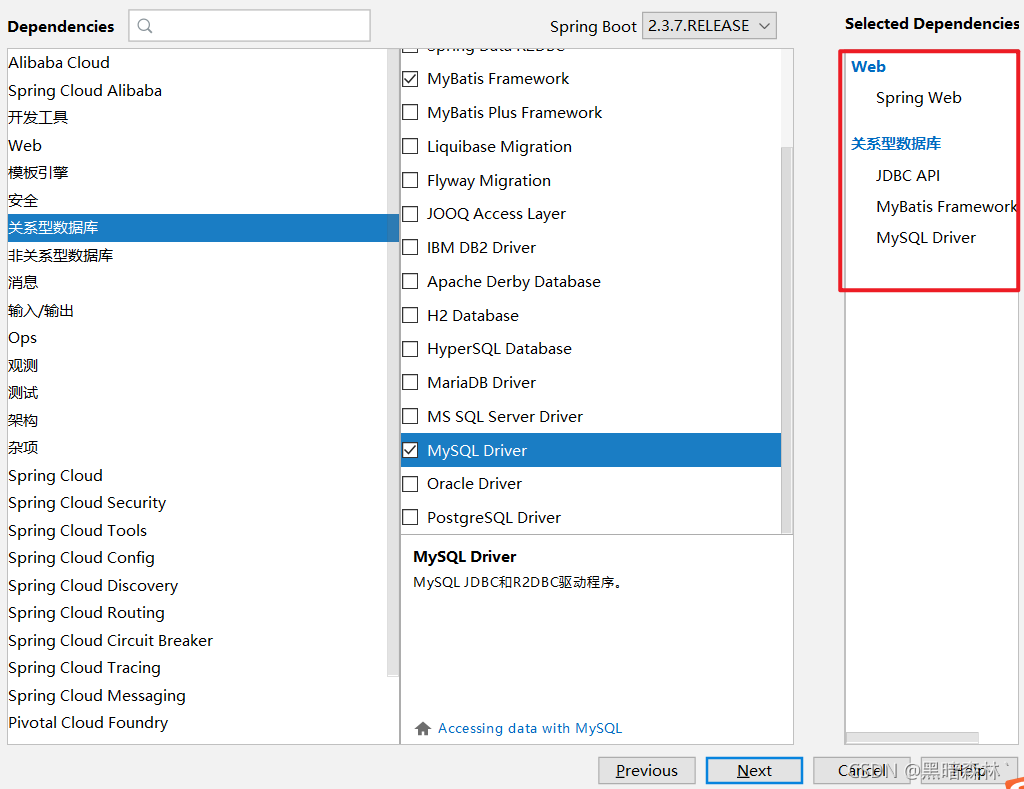Click the Previous button
Screen dimensions: 1024x789
(x=647, y=771)
